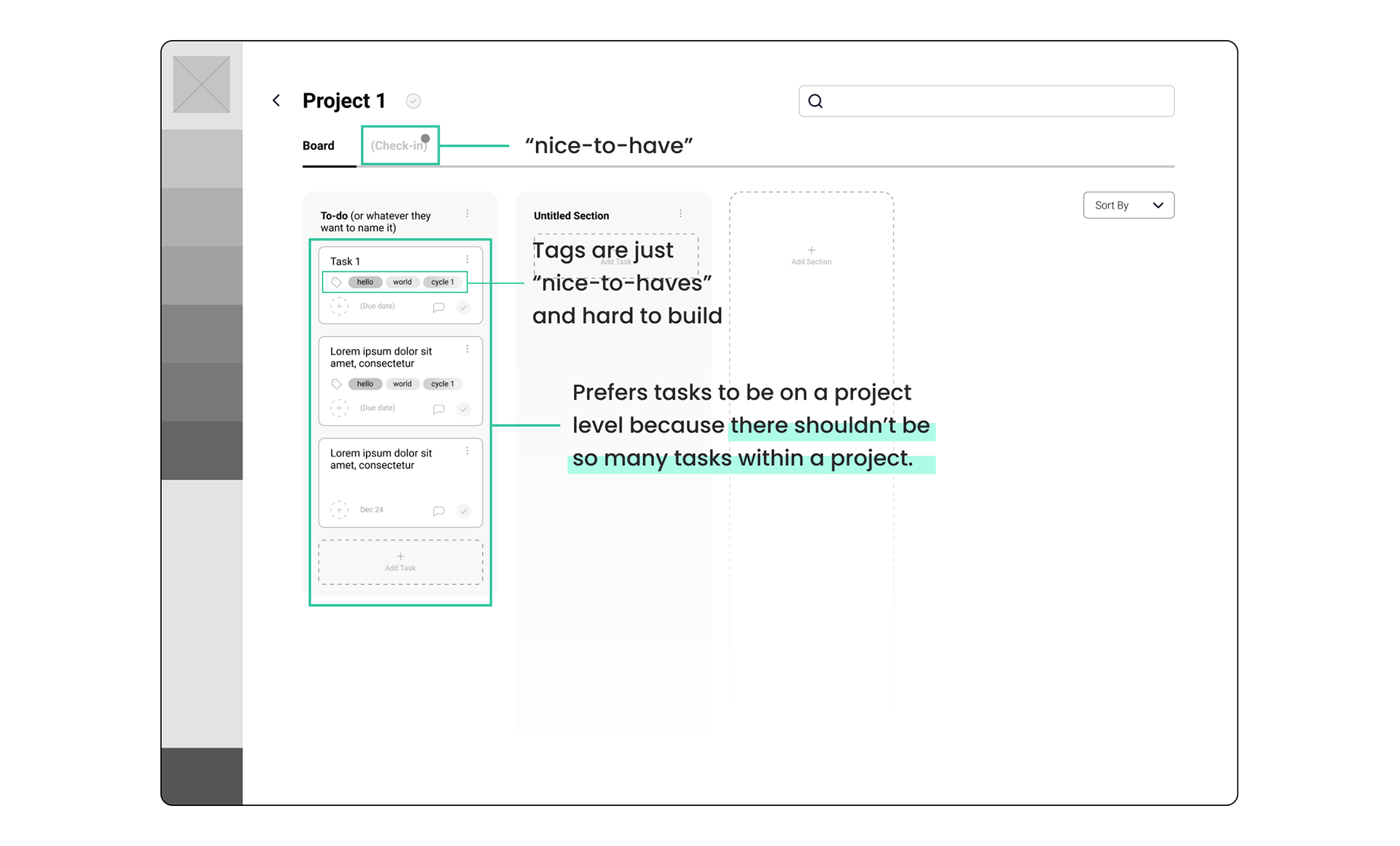Toggle the Project 1 completion checkmark
The image size is (1400, 846).
pos(413,101)
